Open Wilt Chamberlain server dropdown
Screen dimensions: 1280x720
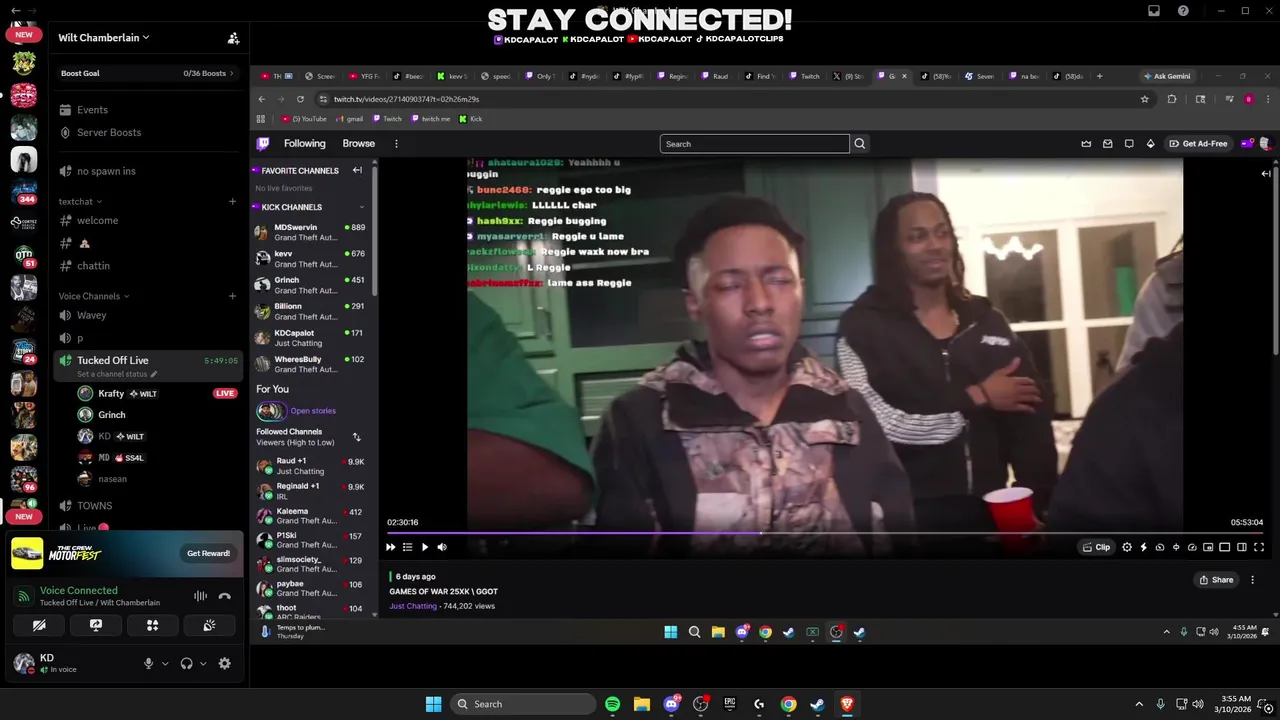point(104,38)
